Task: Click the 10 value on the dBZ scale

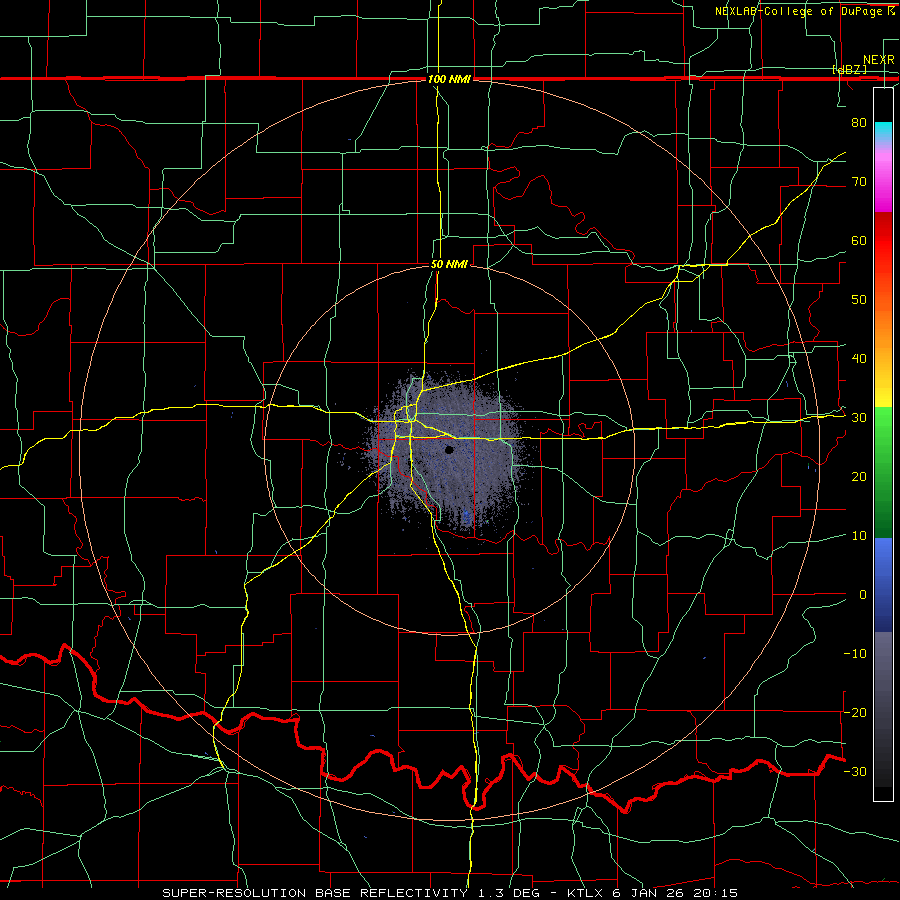Action: pos(859,536)
